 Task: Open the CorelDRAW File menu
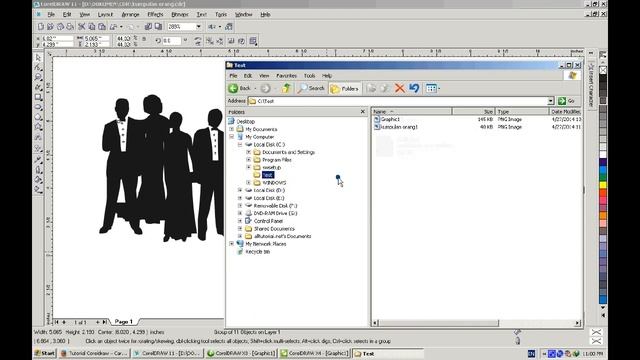51,14
